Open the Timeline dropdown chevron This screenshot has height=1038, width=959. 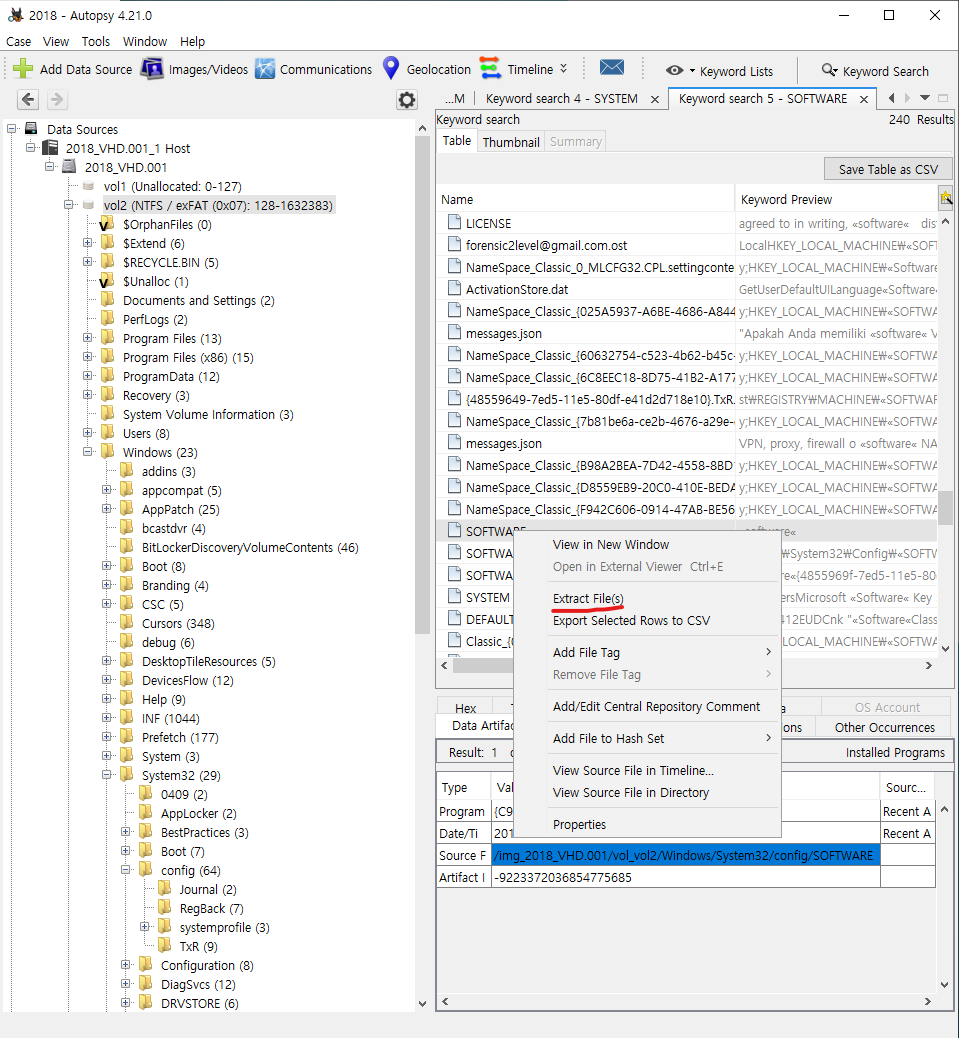pos(563,68)
